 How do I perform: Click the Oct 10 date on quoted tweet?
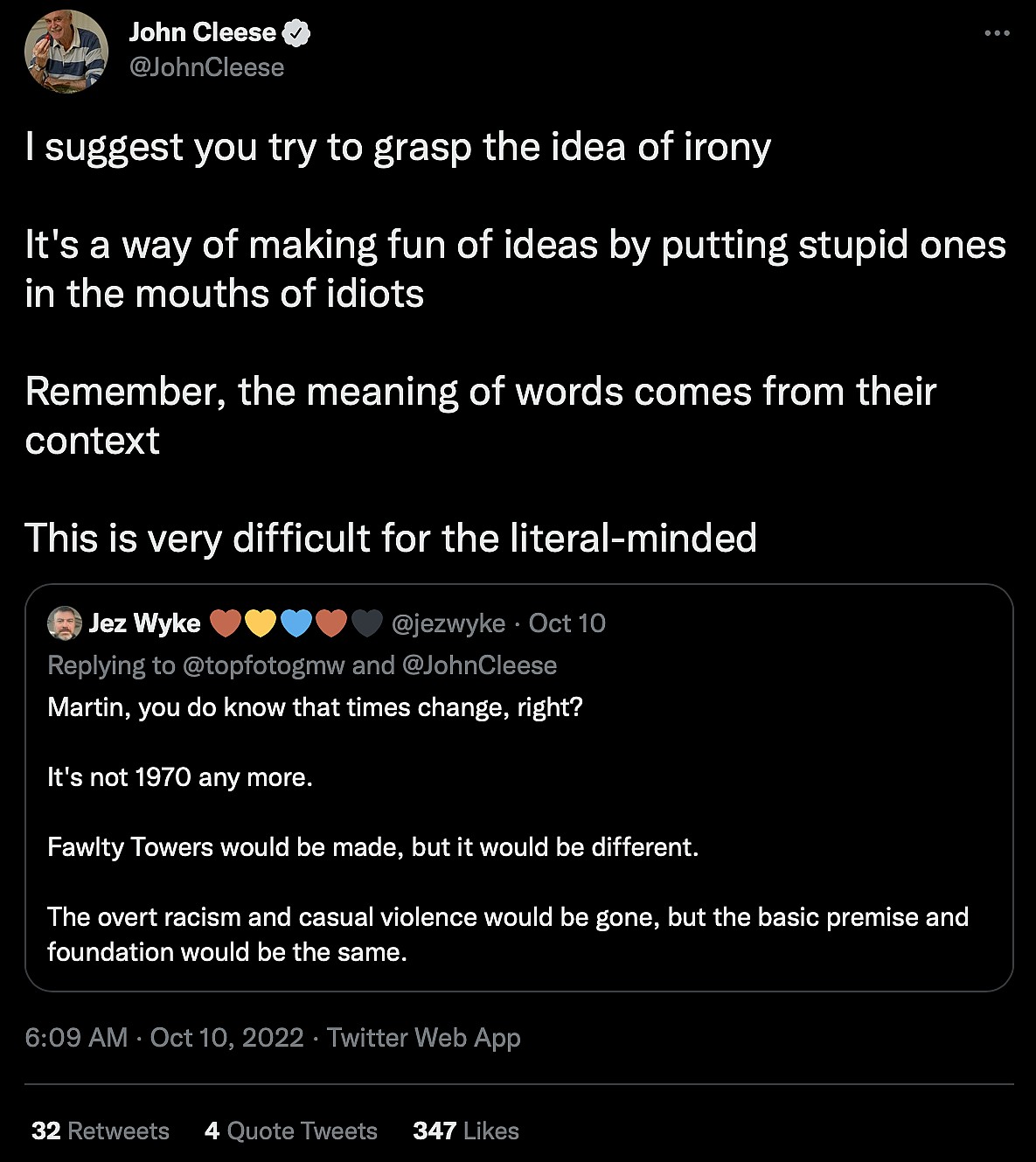(567, 623)
